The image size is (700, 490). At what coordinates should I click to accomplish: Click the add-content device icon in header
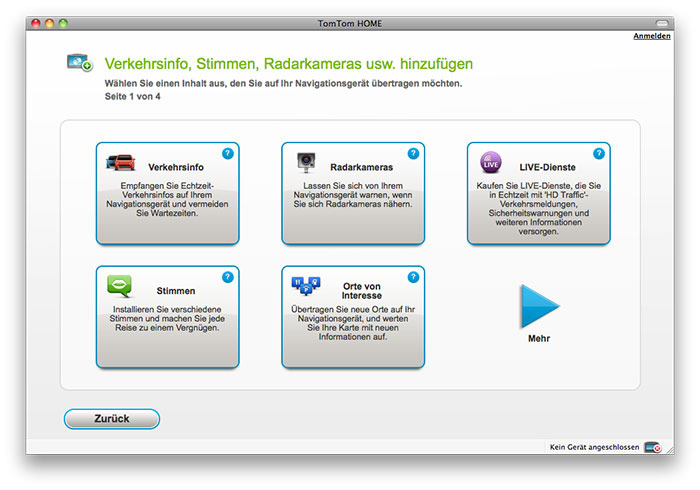tap(79, 62)
